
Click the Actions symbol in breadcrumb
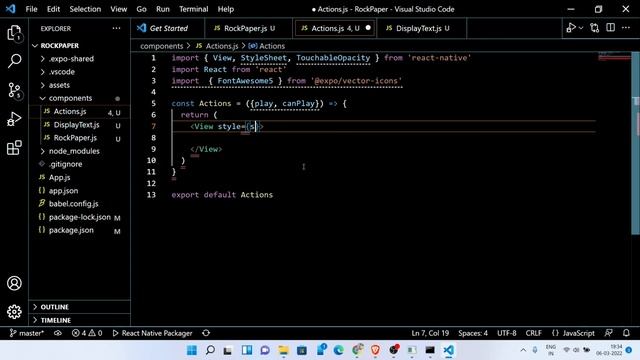[x=267, y=46]
